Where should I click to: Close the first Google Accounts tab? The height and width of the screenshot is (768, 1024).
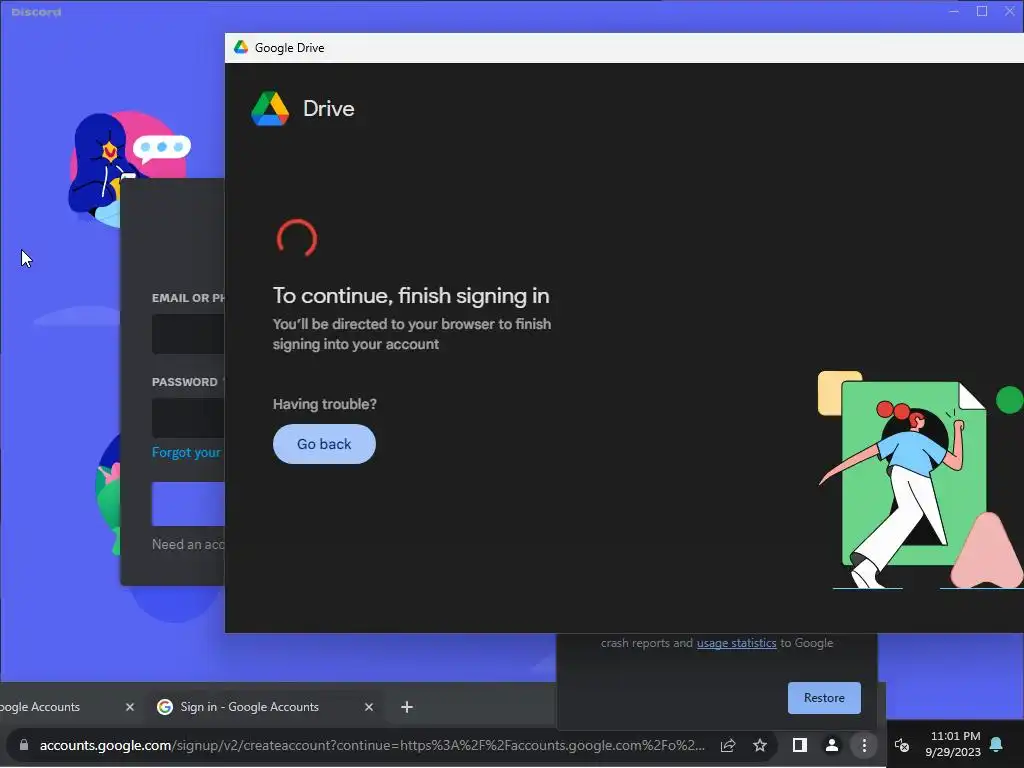coord(129,707)
